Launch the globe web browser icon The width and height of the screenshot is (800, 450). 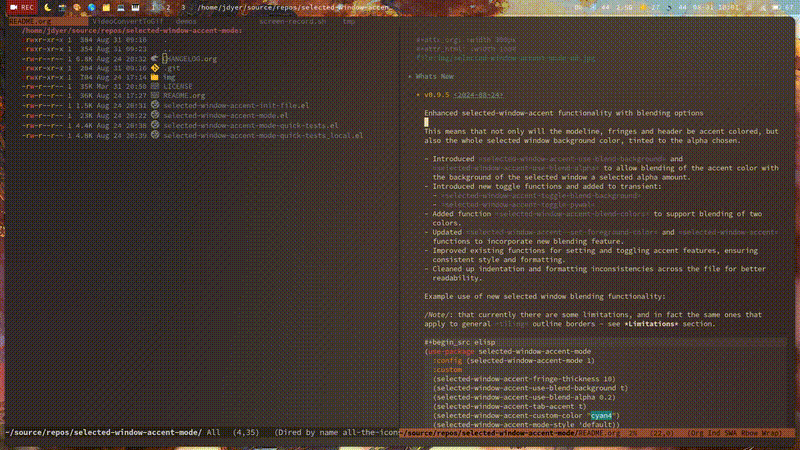coord(91,7)
